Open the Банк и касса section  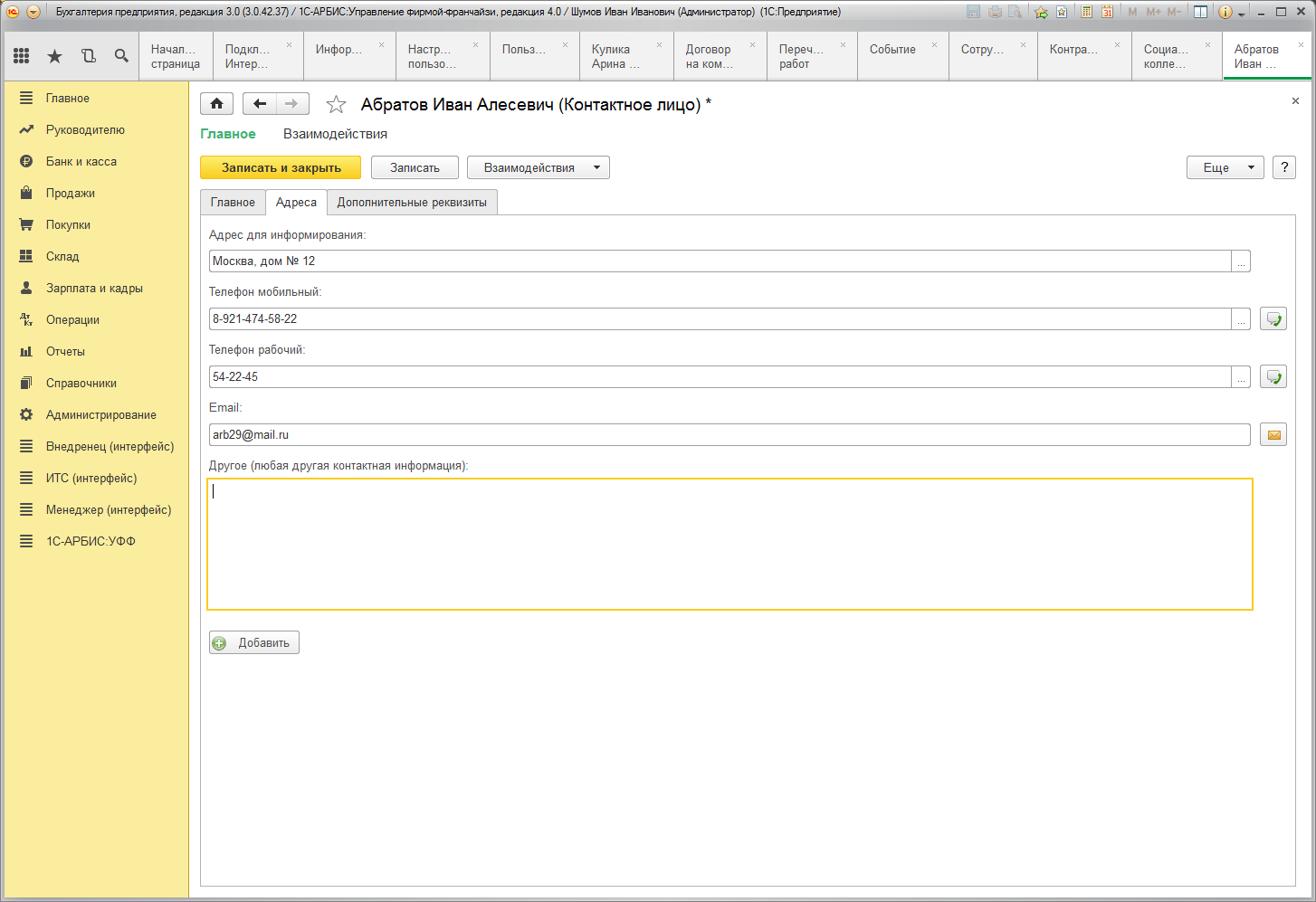pyautogui.click(x=97, y=161)
